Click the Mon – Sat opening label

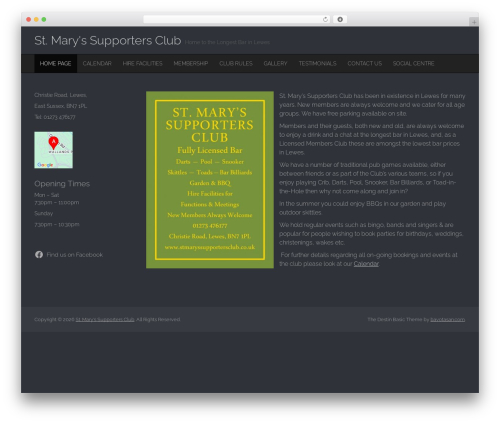pyautogui.click(x=47, y=195)
